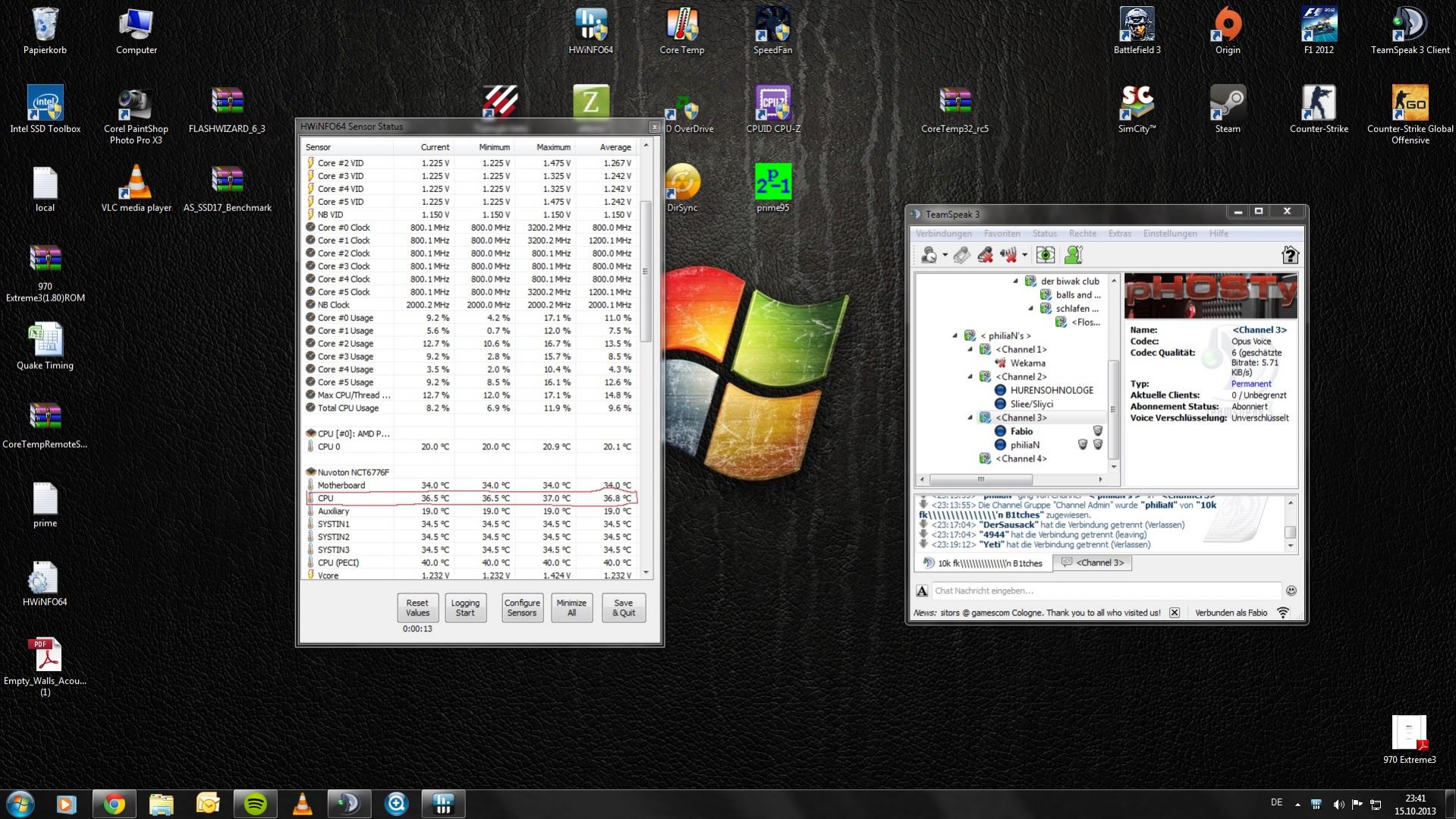Click the TeamSpeak What's This help icon

(1290, 255)
